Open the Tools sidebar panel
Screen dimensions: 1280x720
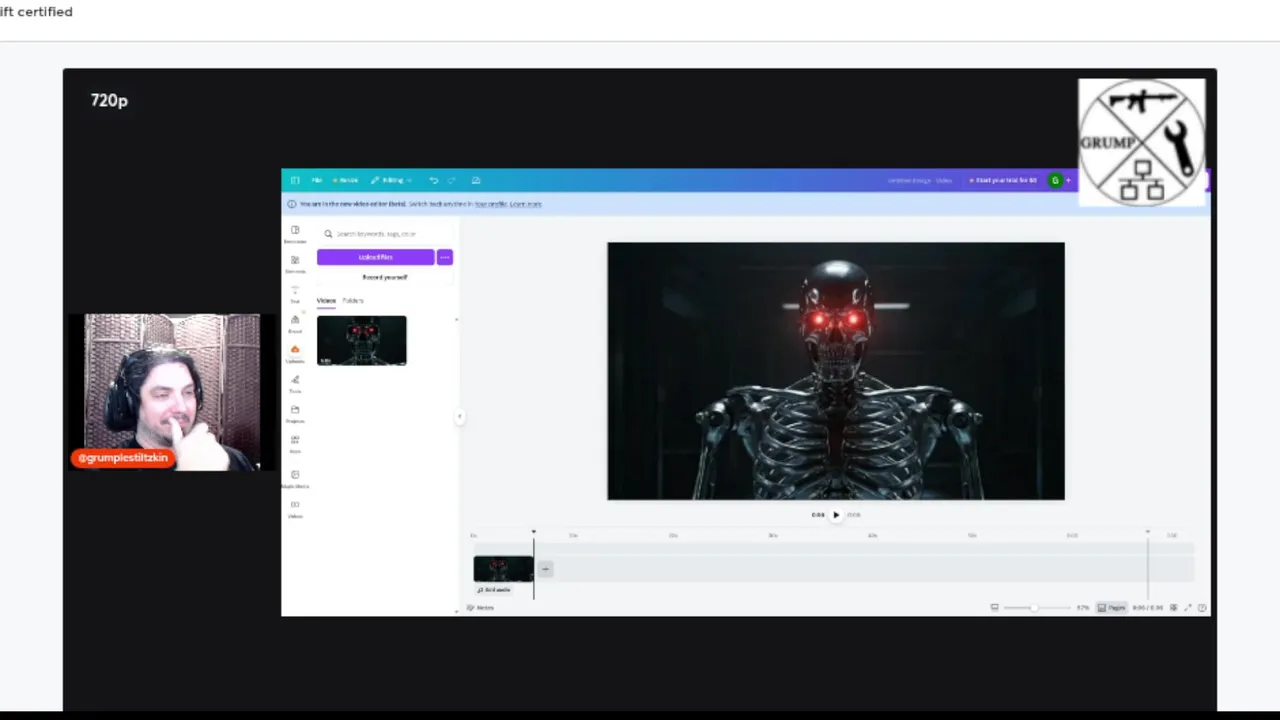pos(295,384)
